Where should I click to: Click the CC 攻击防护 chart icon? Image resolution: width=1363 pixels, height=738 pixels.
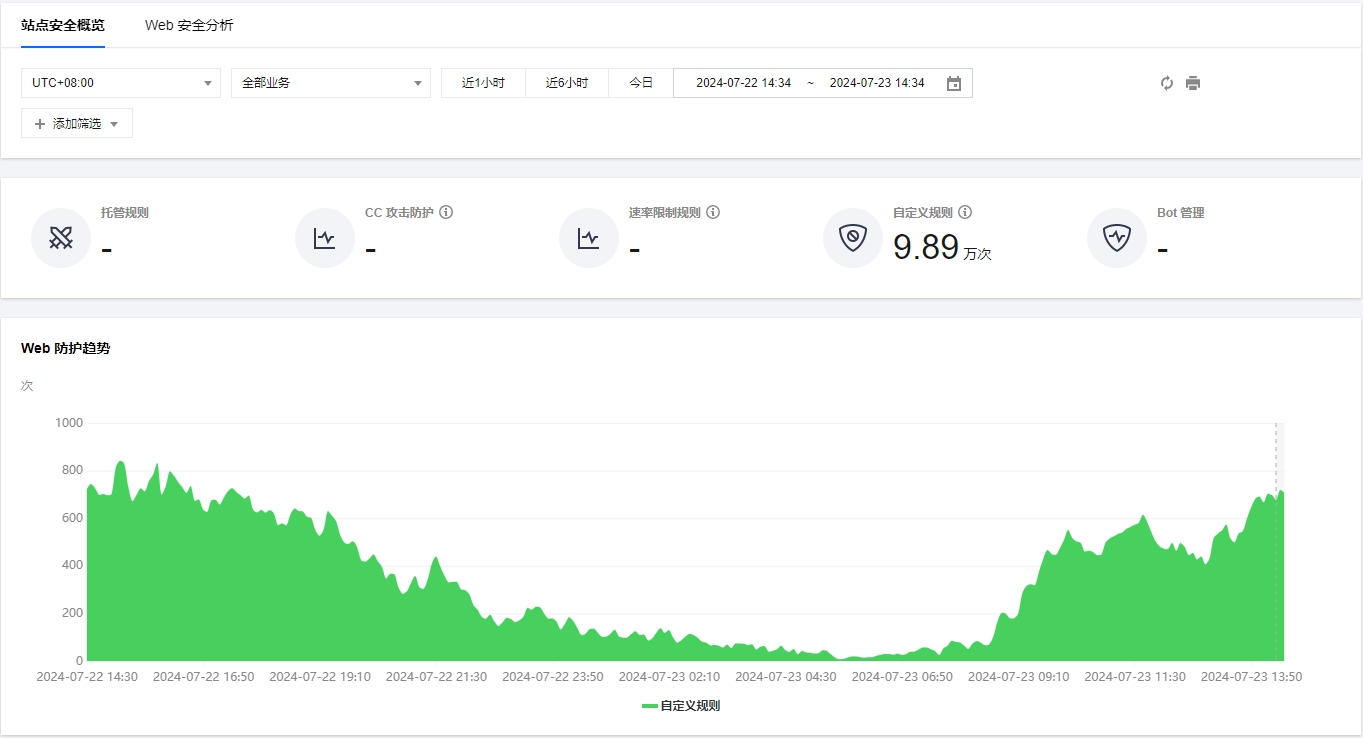[x=325, y=238]
